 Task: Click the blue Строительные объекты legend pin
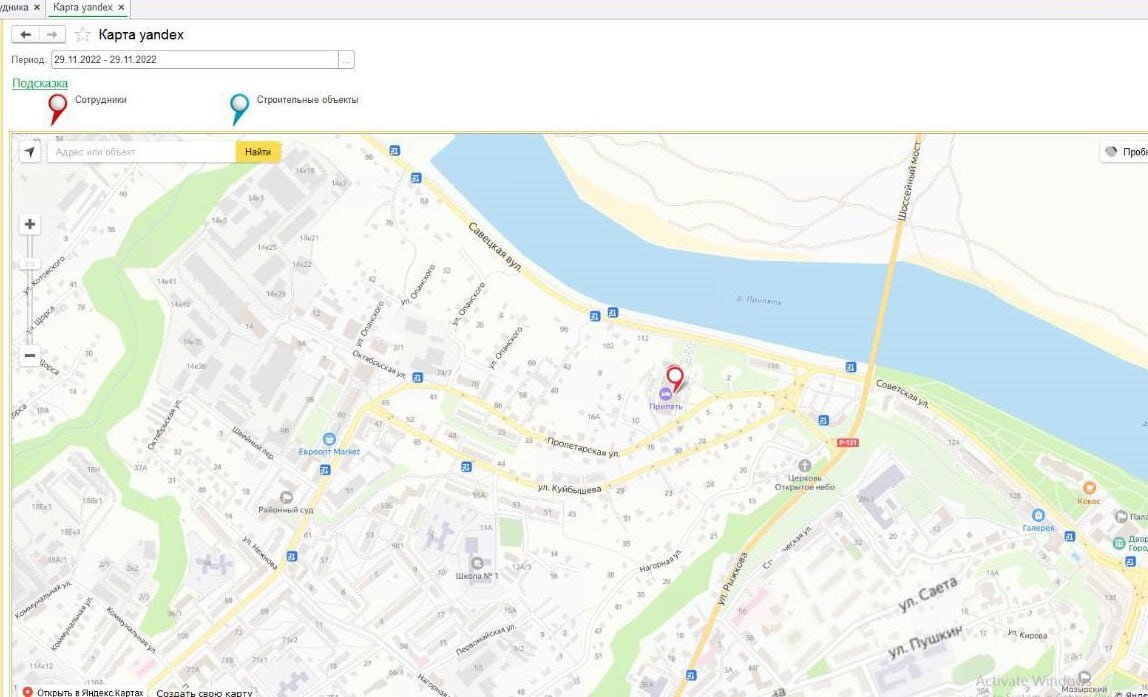pos(239,108)
